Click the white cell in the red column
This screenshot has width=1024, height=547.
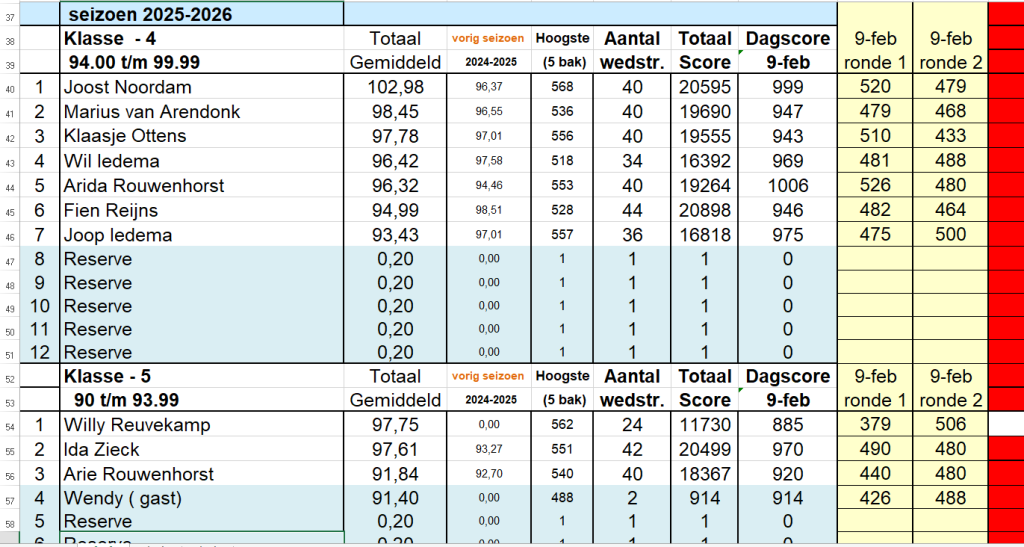tap(1005, 425)
